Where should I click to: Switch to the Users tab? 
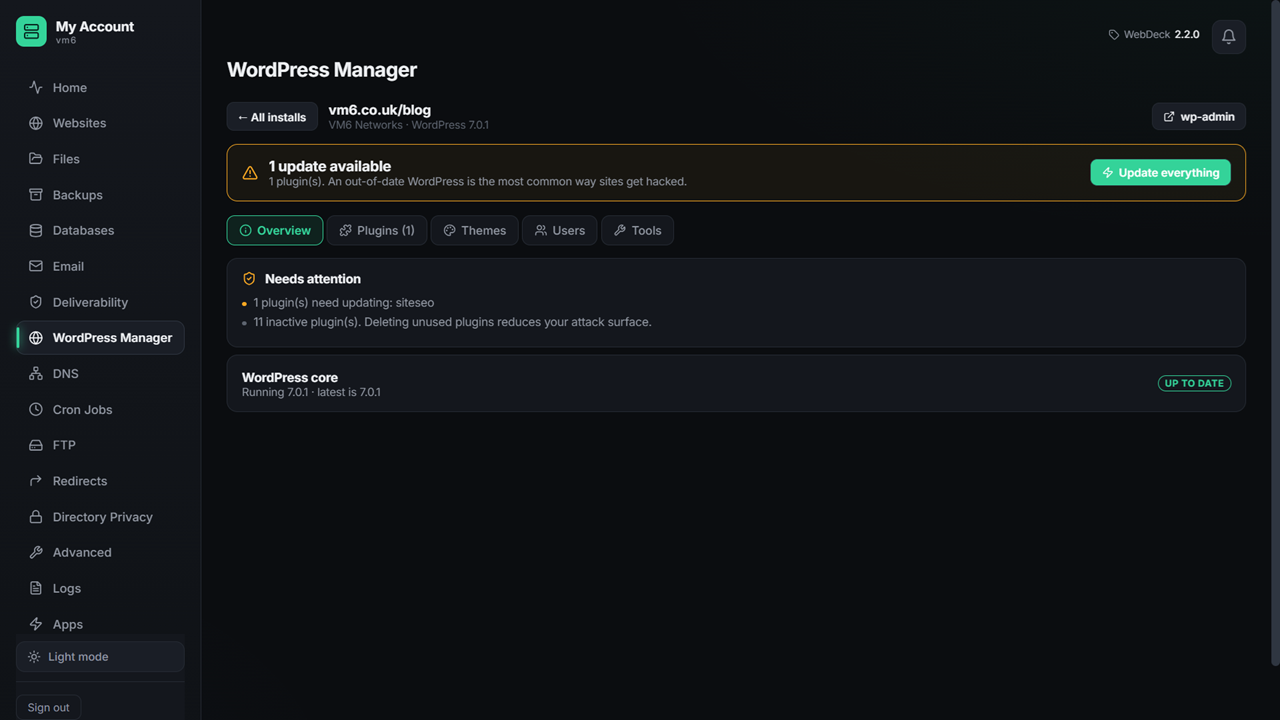560,230
